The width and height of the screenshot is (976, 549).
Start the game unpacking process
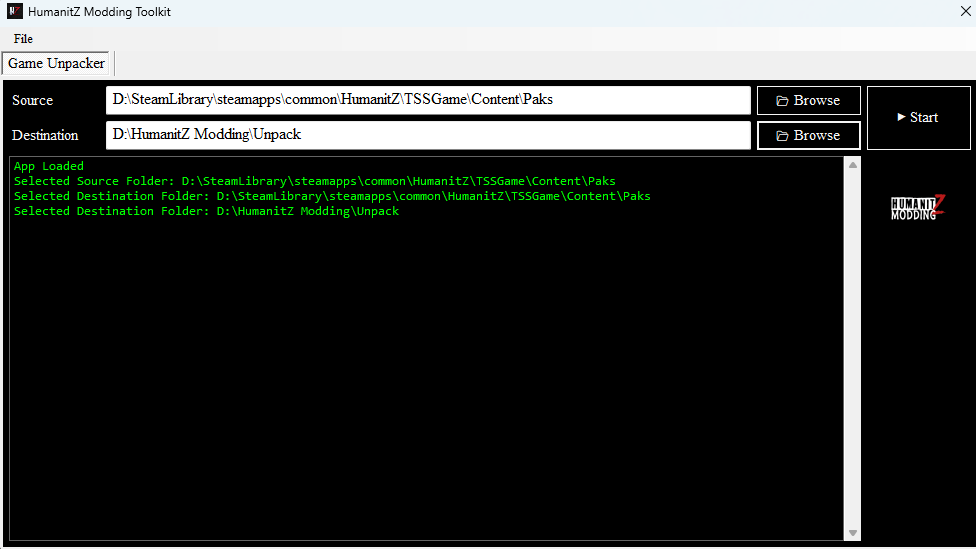coord(918,118)
